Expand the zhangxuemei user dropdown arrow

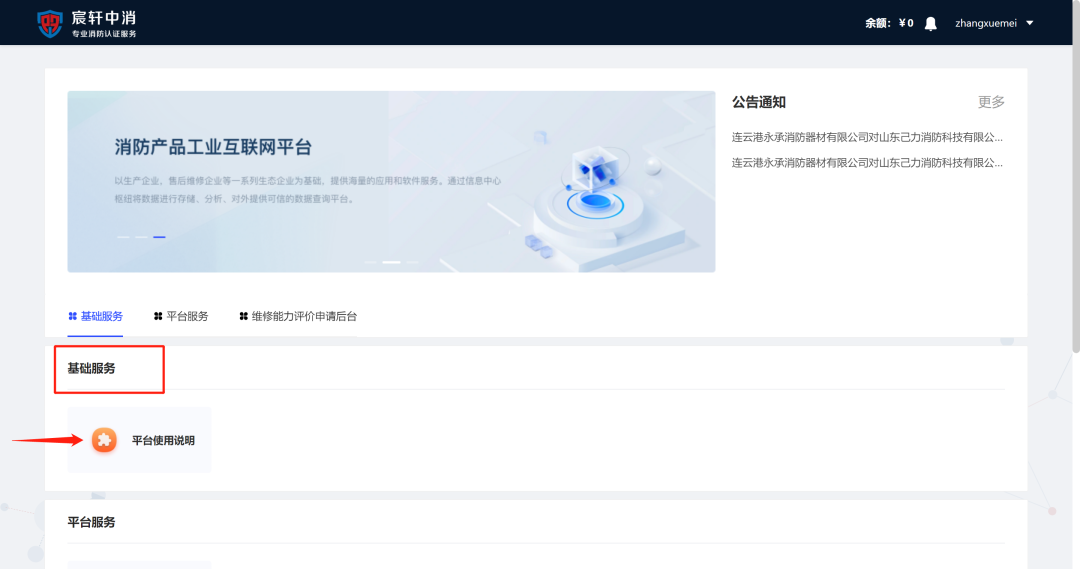coord(1030,23)
